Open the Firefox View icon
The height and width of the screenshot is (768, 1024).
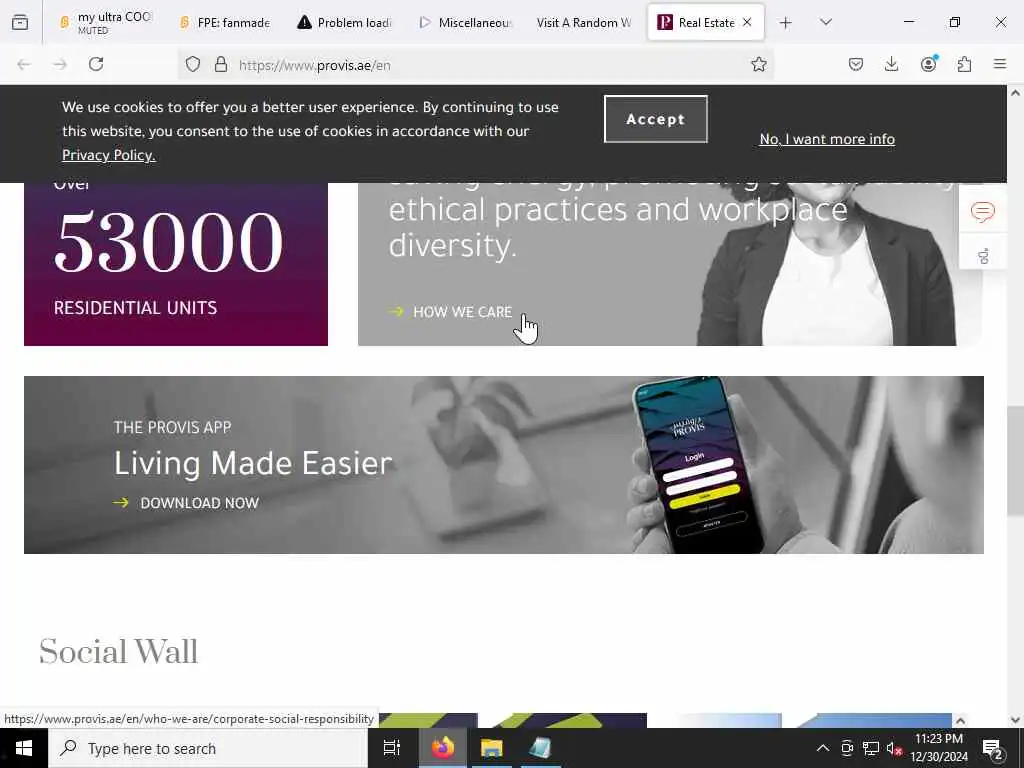tap(20, 22)
